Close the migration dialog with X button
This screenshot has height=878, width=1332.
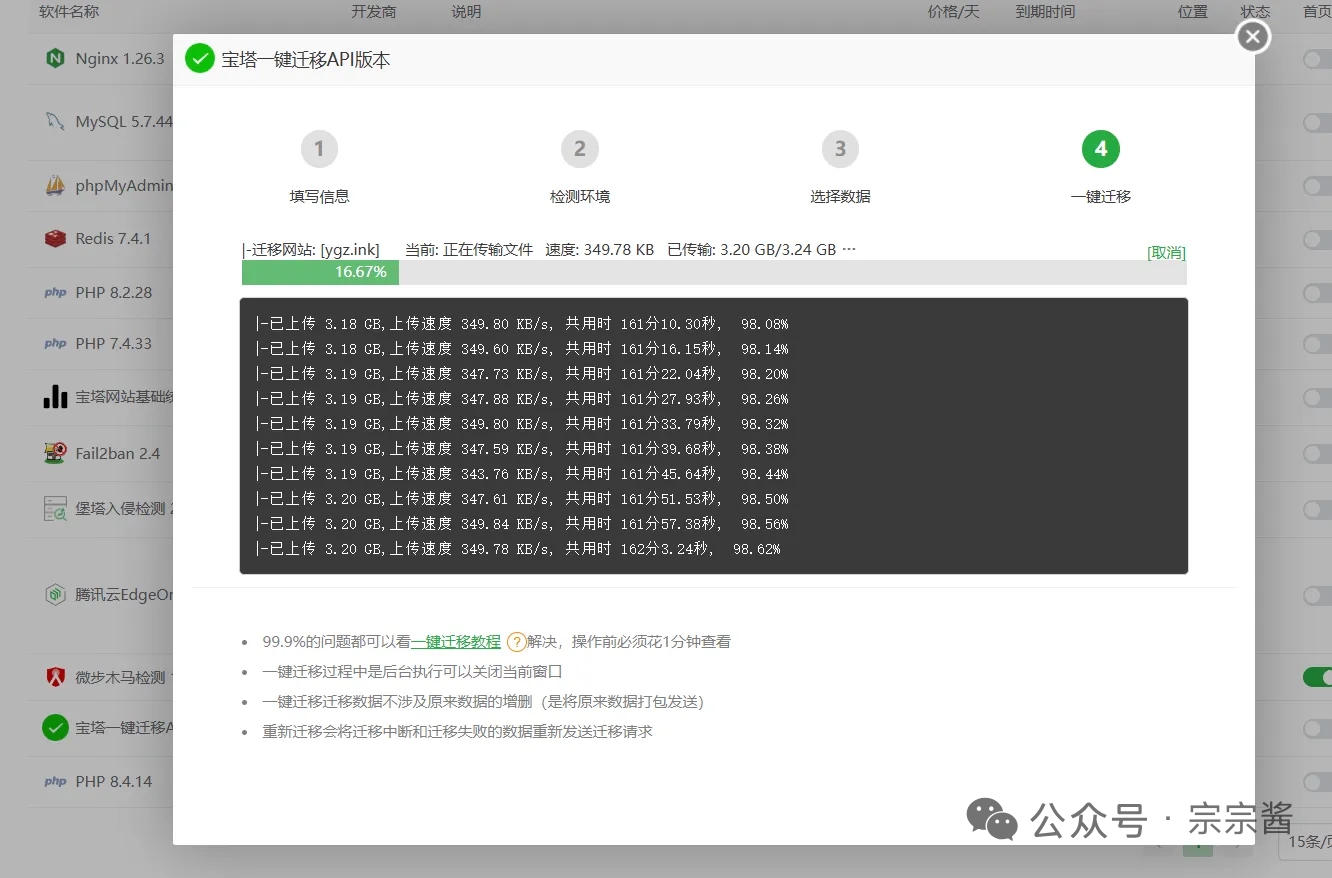(x=1253, y=37)
